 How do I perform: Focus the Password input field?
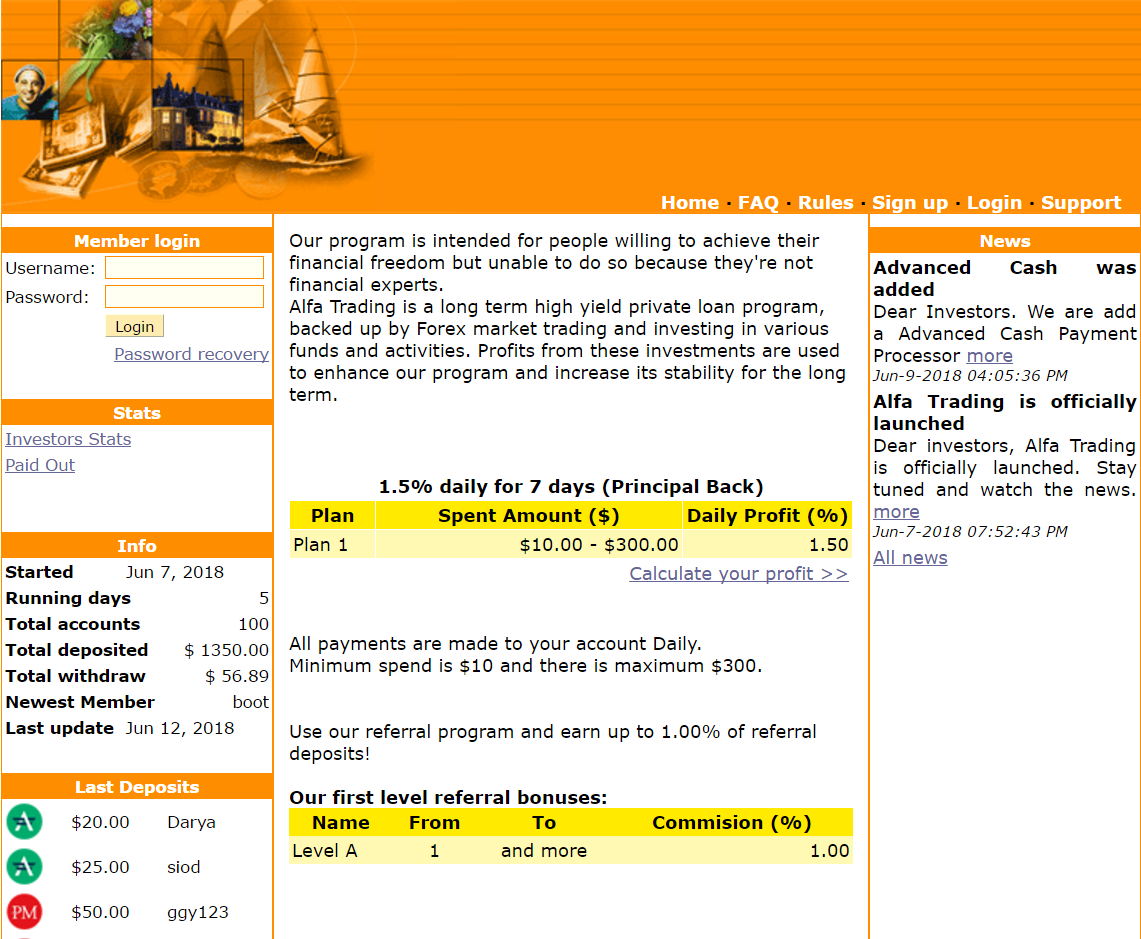184,296
